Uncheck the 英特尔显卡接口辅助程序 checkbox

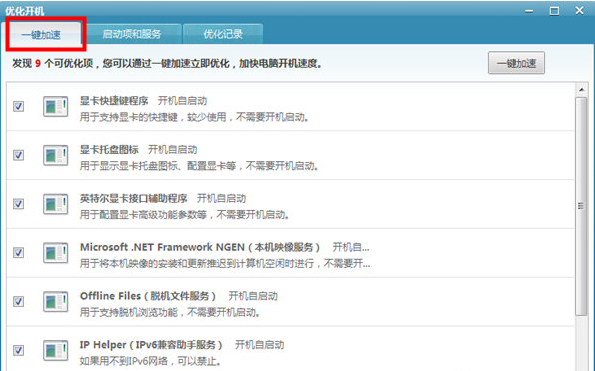pos(19,204)
